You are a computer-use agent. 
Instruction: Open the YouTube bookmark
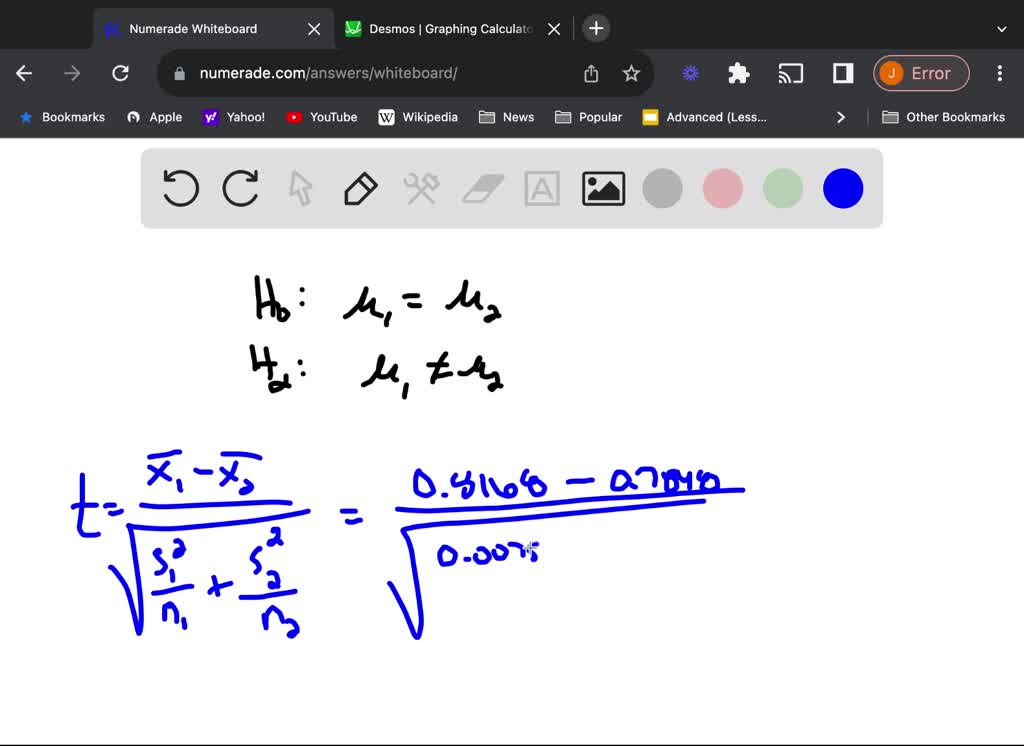[x=321, y=117]
